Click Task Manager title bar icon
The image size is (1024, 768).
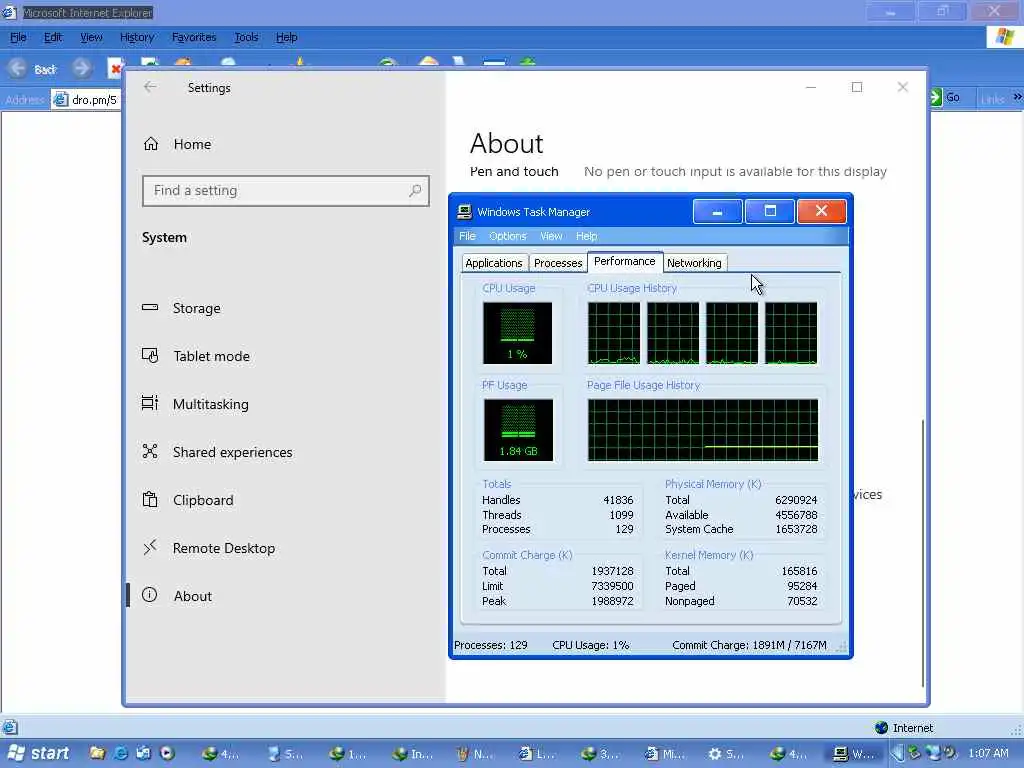464,212
